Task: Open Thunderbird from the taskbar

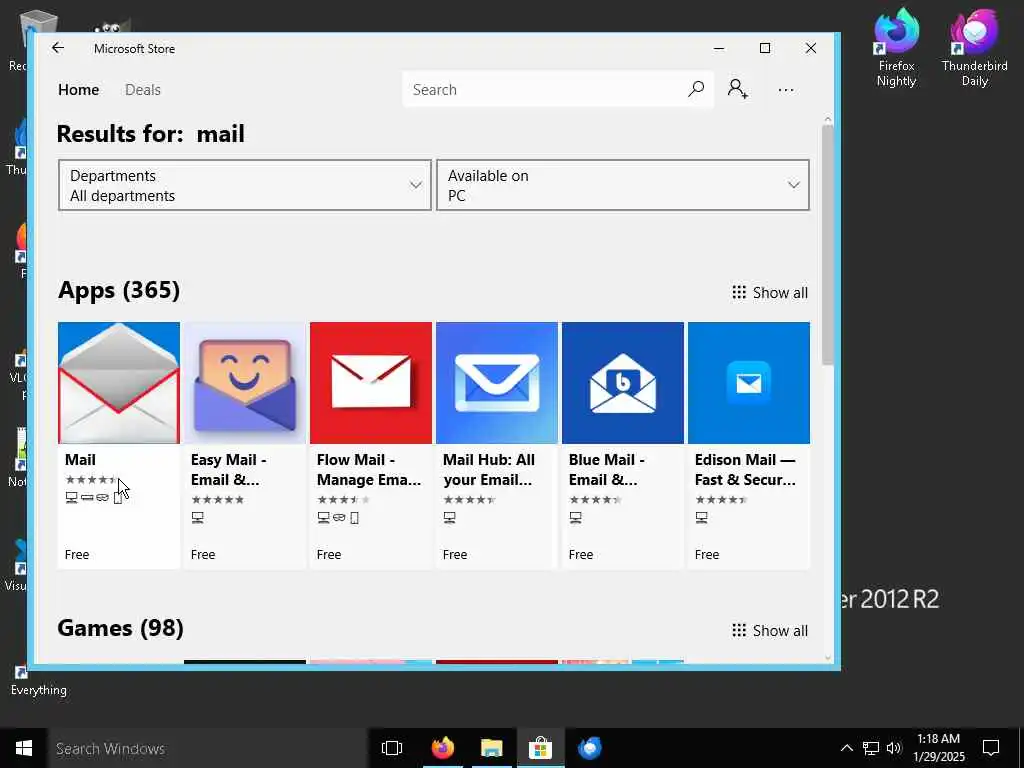Action: point(590,748)
